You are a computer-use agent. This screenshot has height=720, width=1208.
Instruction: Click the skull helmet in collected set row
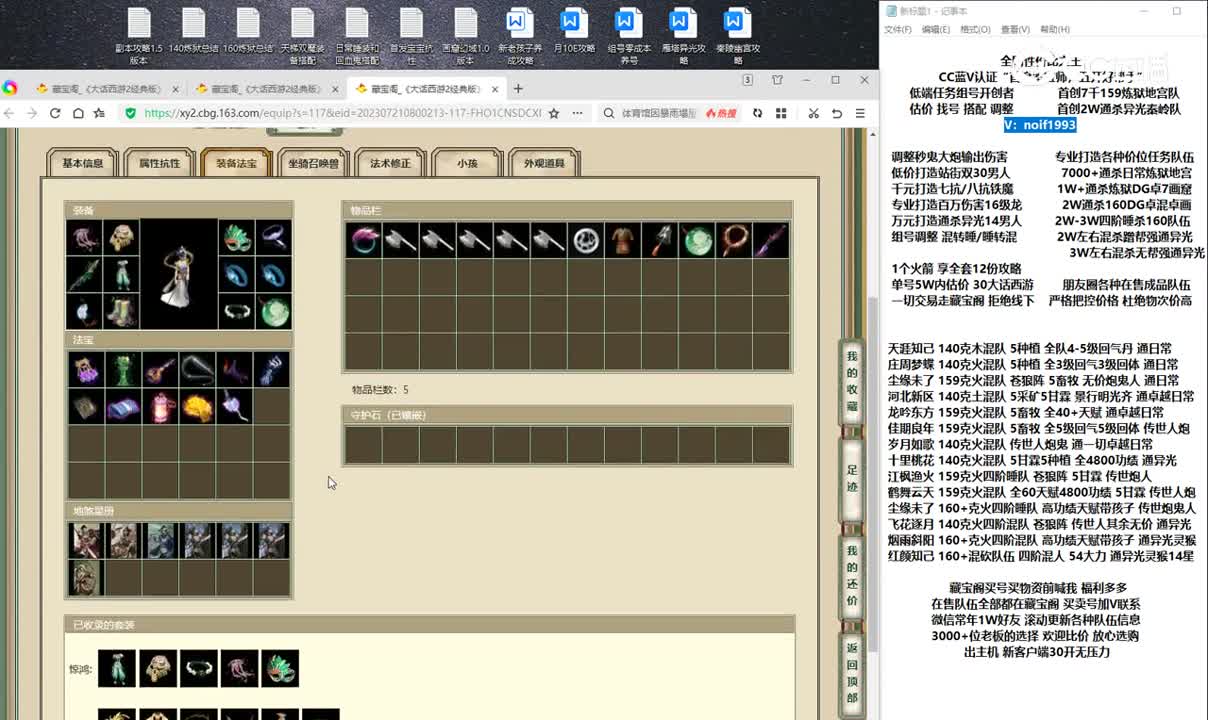(x=158, y=668)
